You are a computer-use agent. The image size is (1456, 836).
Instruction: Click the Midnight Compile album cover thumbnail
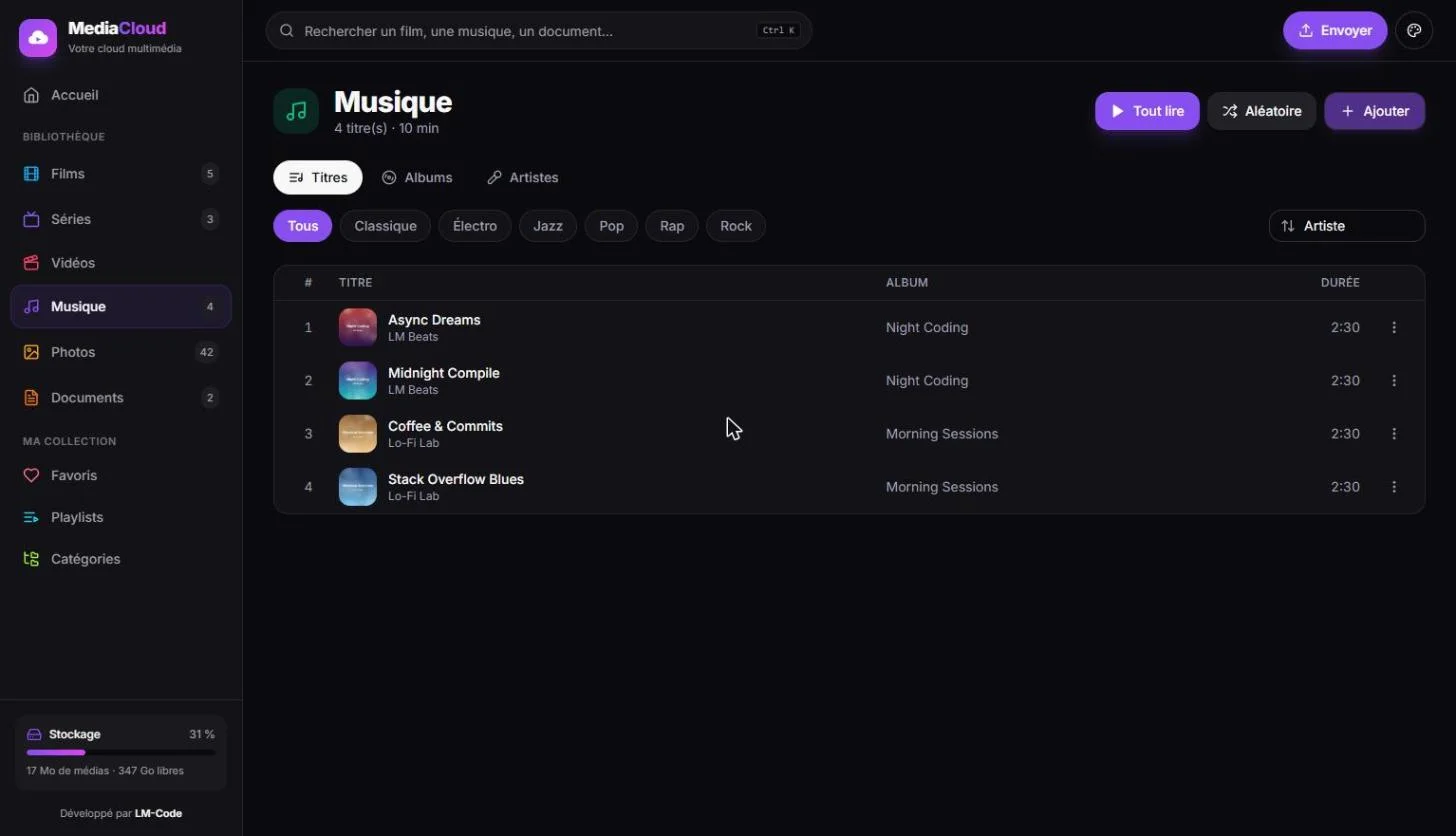coord(358,381)
